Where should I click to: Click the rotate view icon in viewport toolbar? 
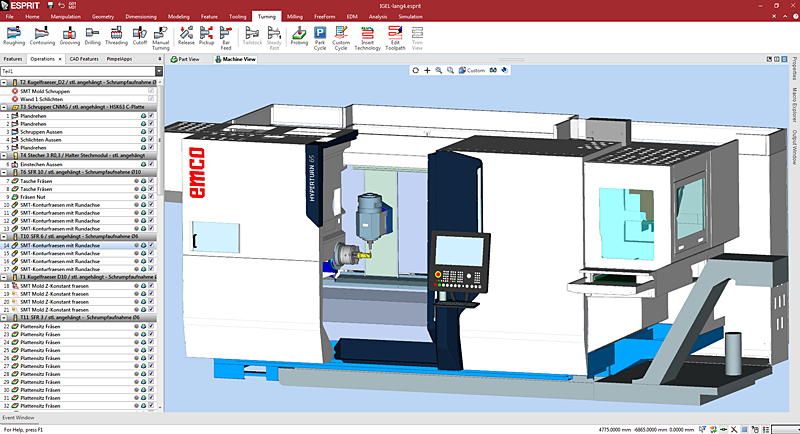click(415, 70)
